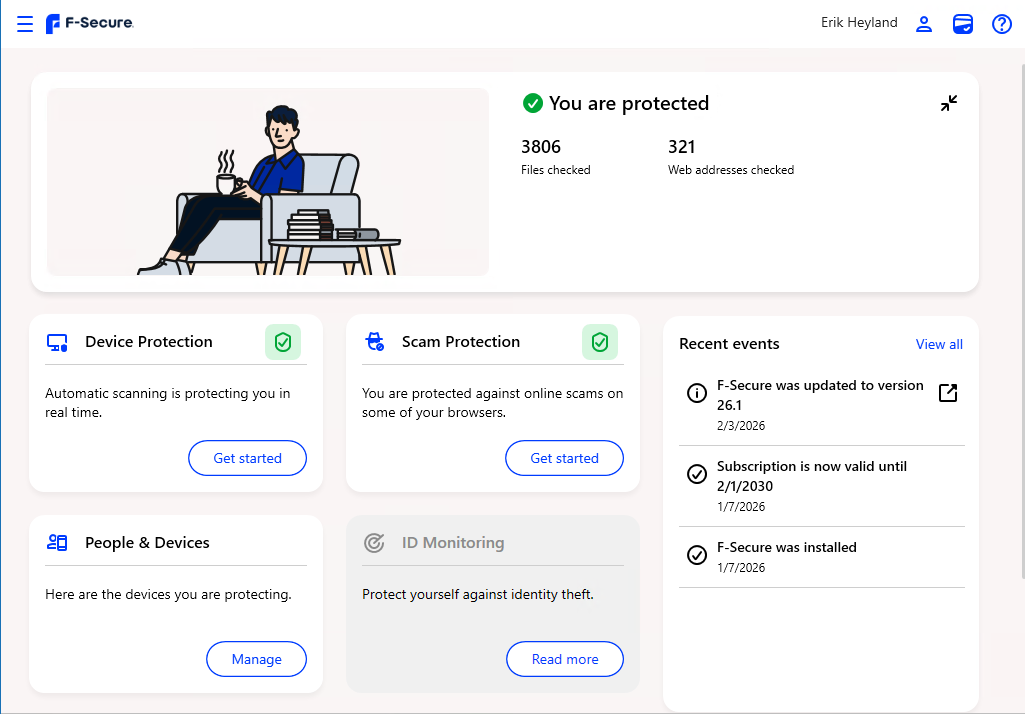Click the Device Protection green shield status

click(x=283, y=342)
